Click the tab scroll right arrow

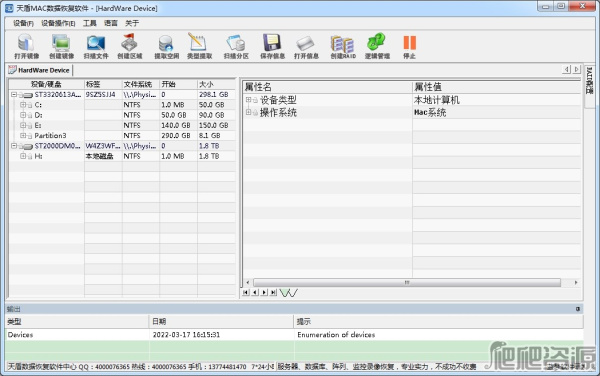[576, 69]
